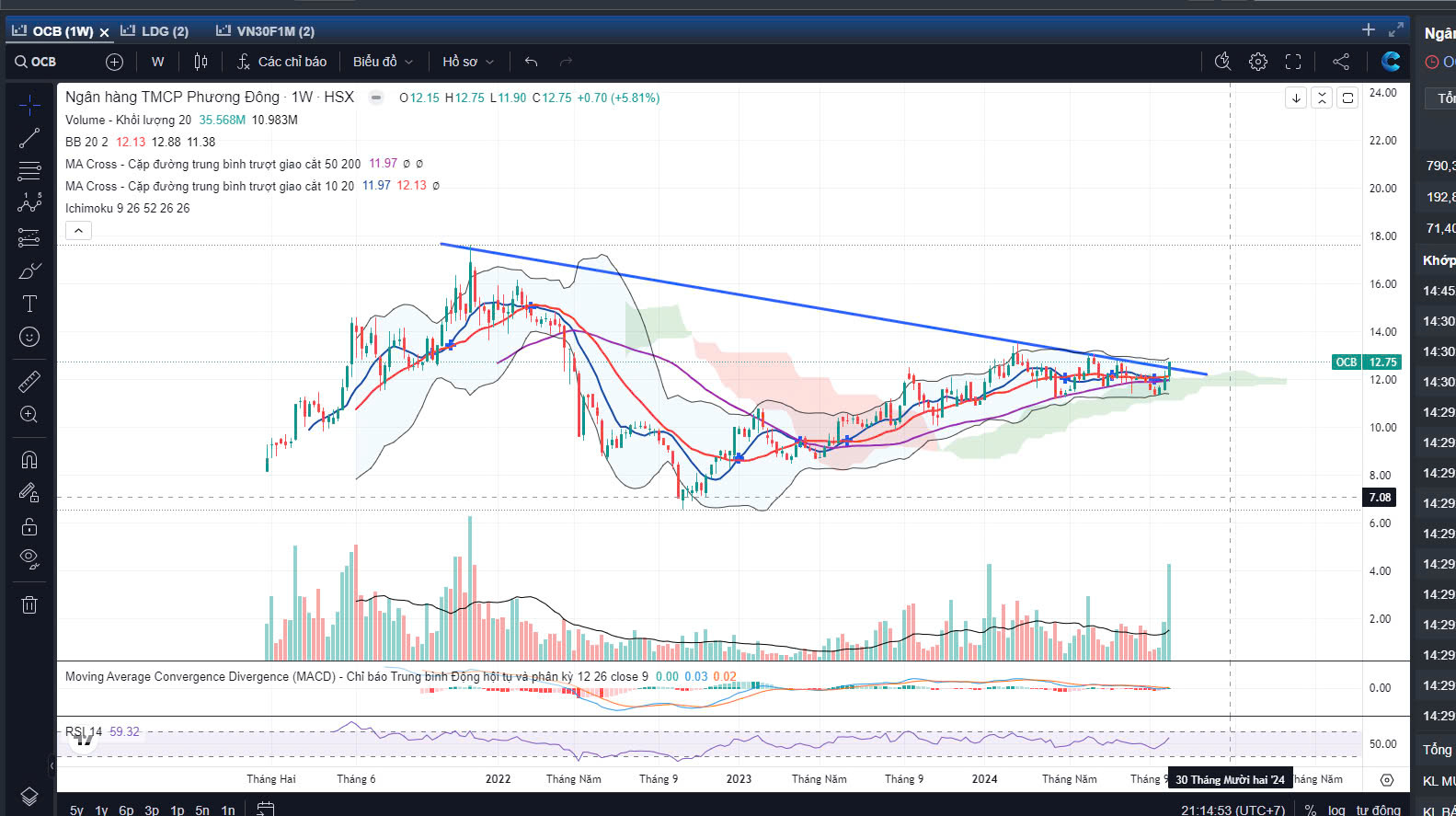Select the text annotation tool
Screen dimensions: 1456x816
29,304
